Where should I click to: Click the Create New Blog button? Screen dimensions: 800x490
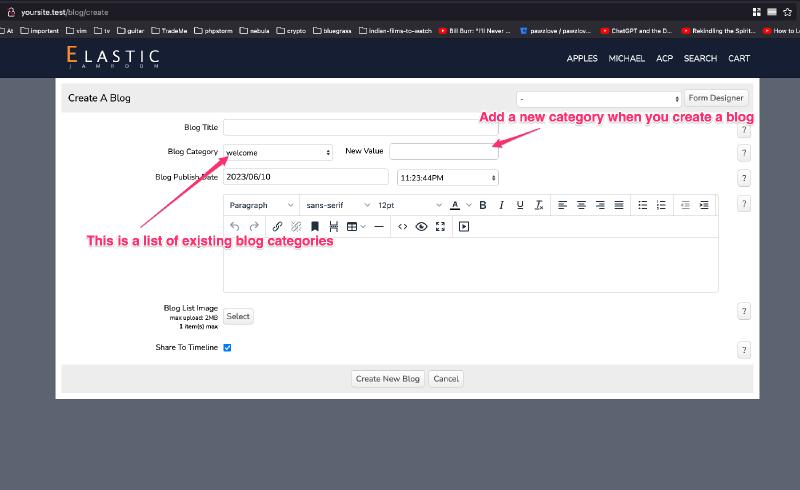pos(389,379)
